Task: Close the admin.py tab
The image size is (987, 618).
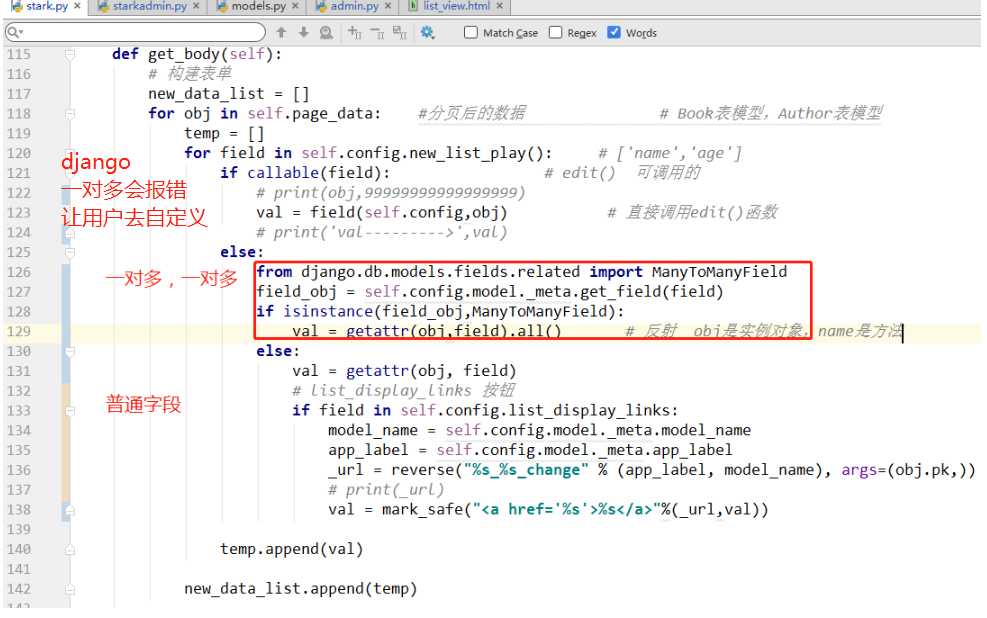Action: [388, 6]
